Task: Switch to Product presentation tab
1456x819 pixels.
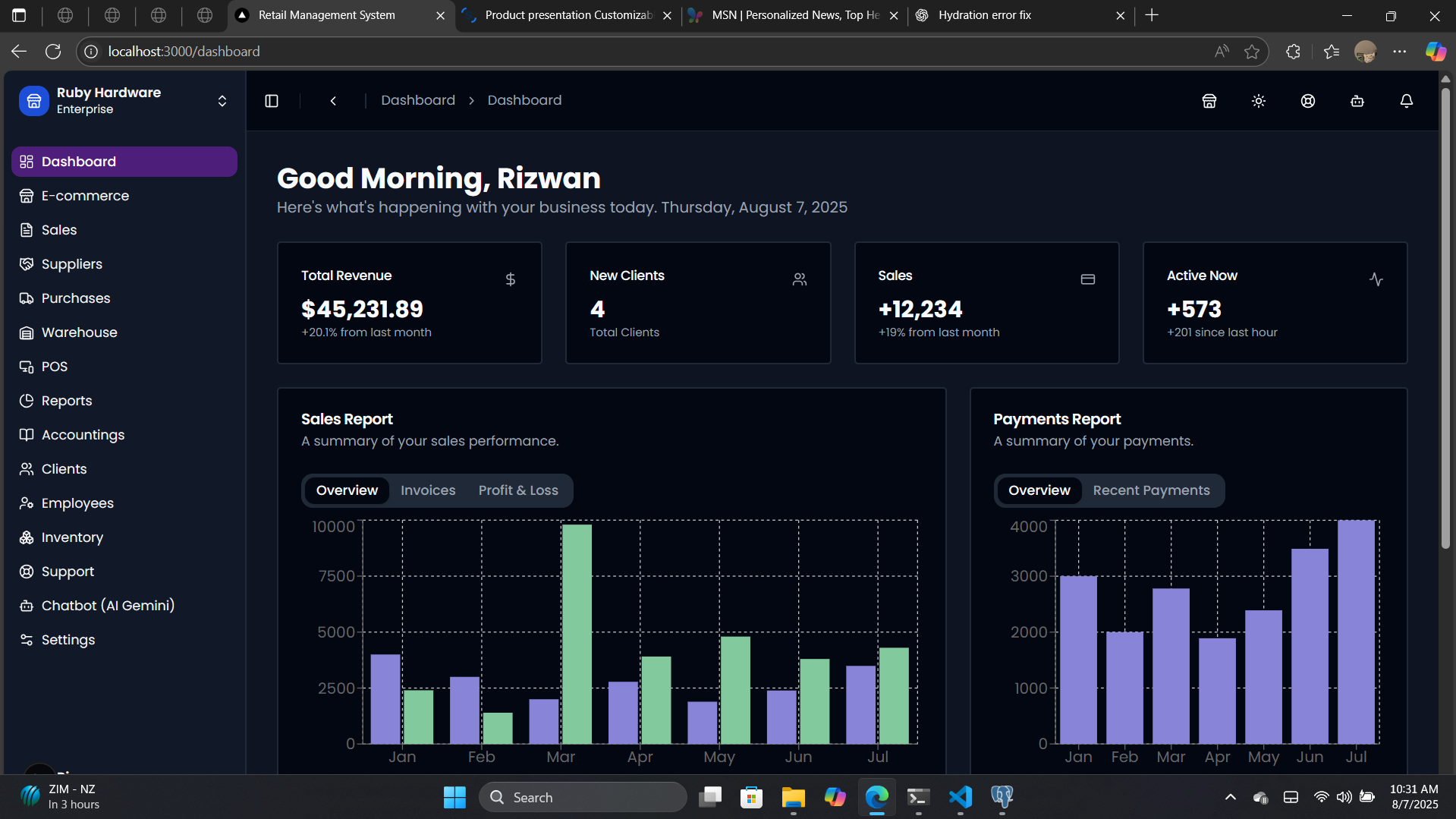Action: click(568, 15)
